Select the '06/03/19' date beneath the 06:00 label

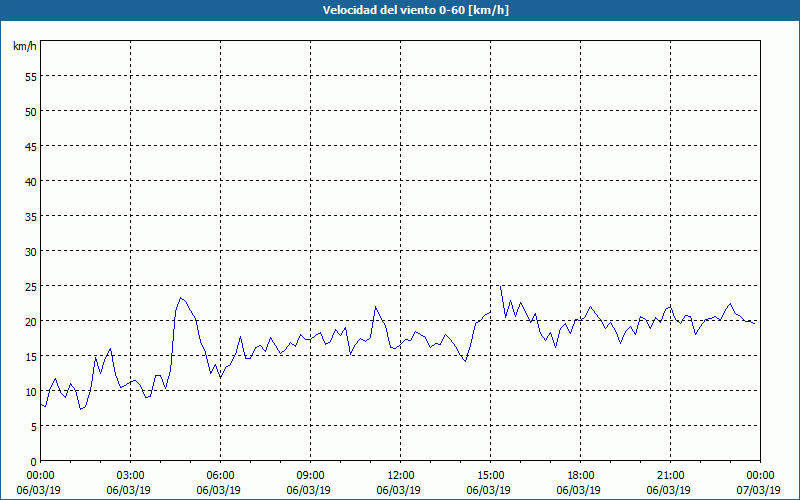[218, 490]
